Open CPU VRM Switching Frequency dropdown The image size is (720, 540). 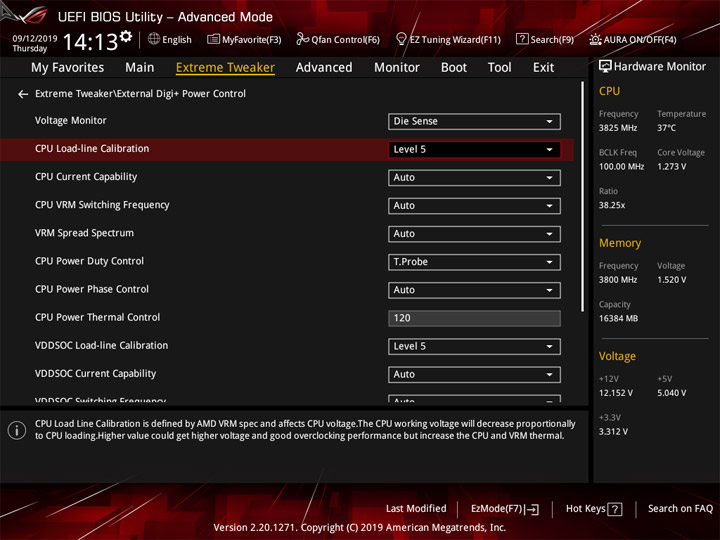click(474, 206)
